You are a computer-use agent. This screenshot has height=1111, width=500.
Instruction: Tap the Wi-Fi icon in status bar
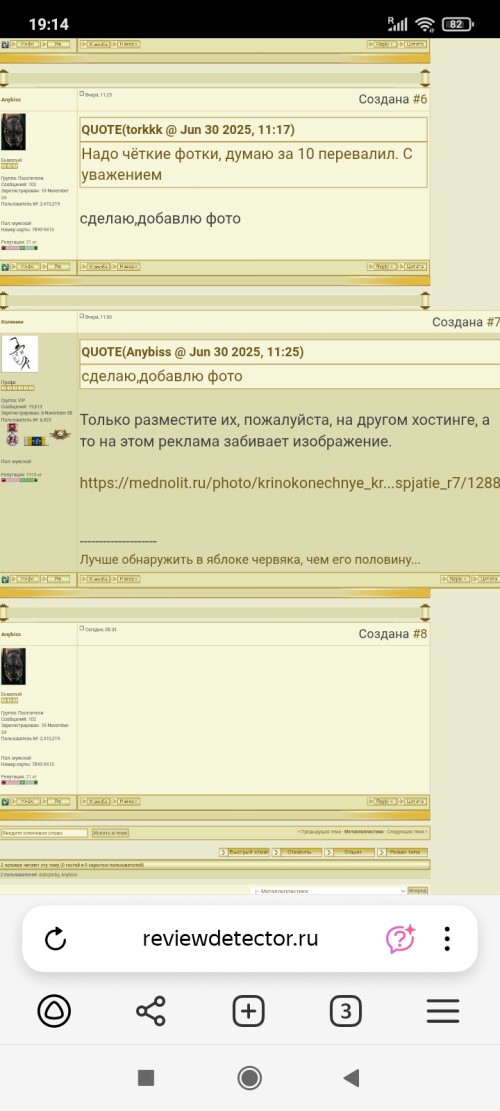point(425,24)
